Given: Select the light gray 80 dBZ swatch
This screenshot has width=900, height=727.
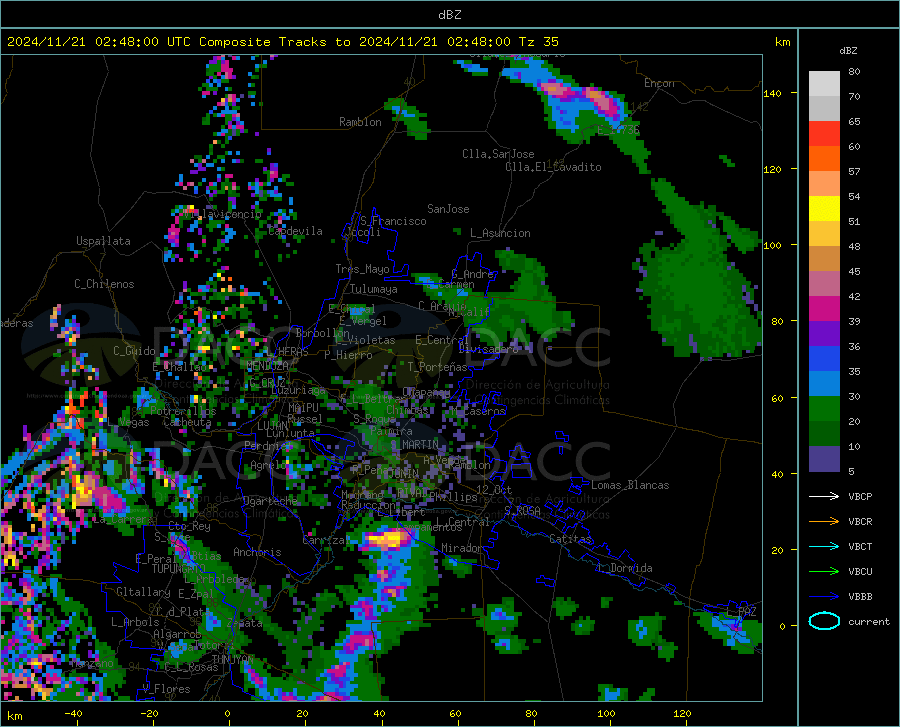Looking at the screenshot, I should pyautogui.click(x=824, y=83).
